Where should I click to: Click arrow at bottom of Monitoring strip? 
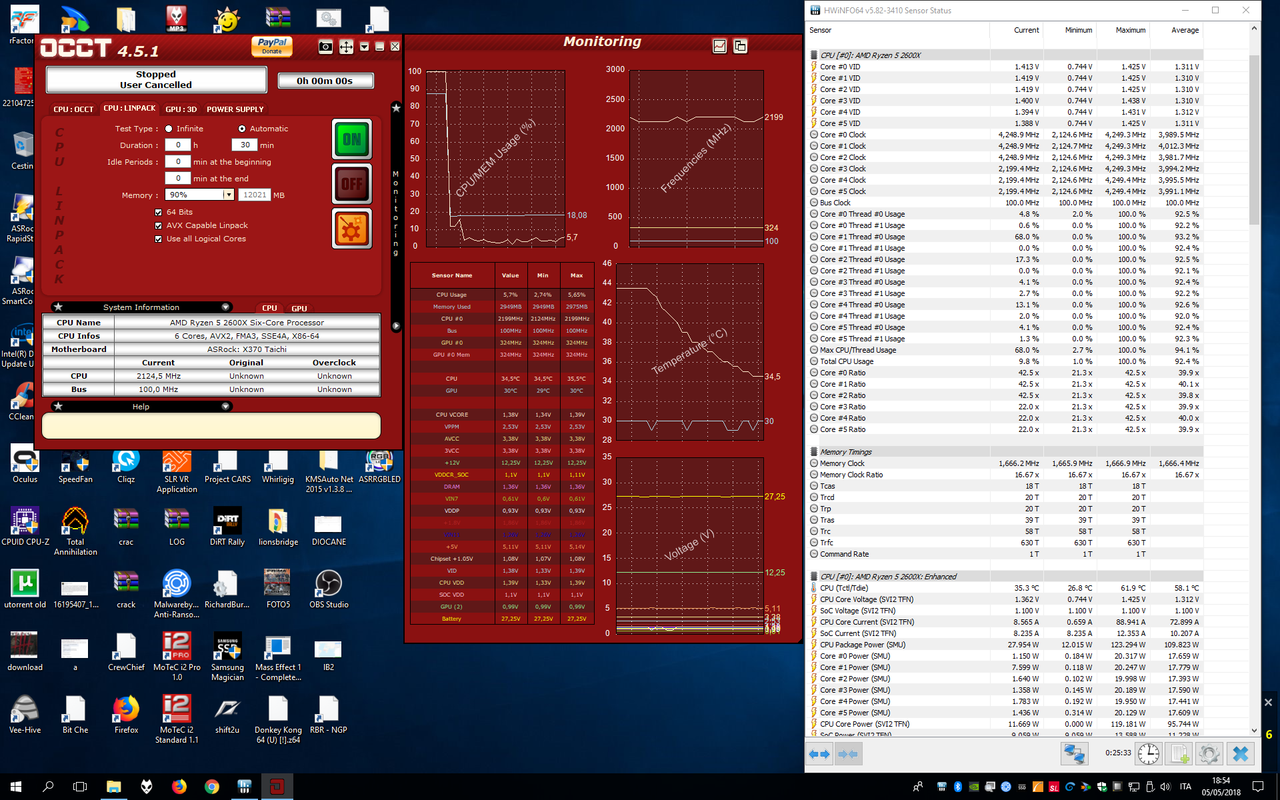(396, 326)
